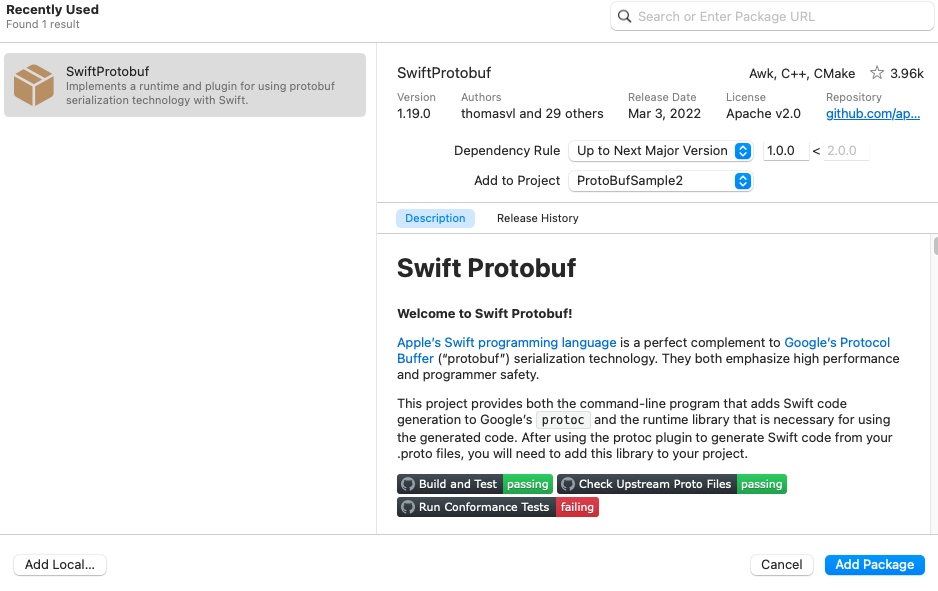Click the passing status on Build and Test badge
Viewport: 938px width, 591px height.
coord(527,484)
